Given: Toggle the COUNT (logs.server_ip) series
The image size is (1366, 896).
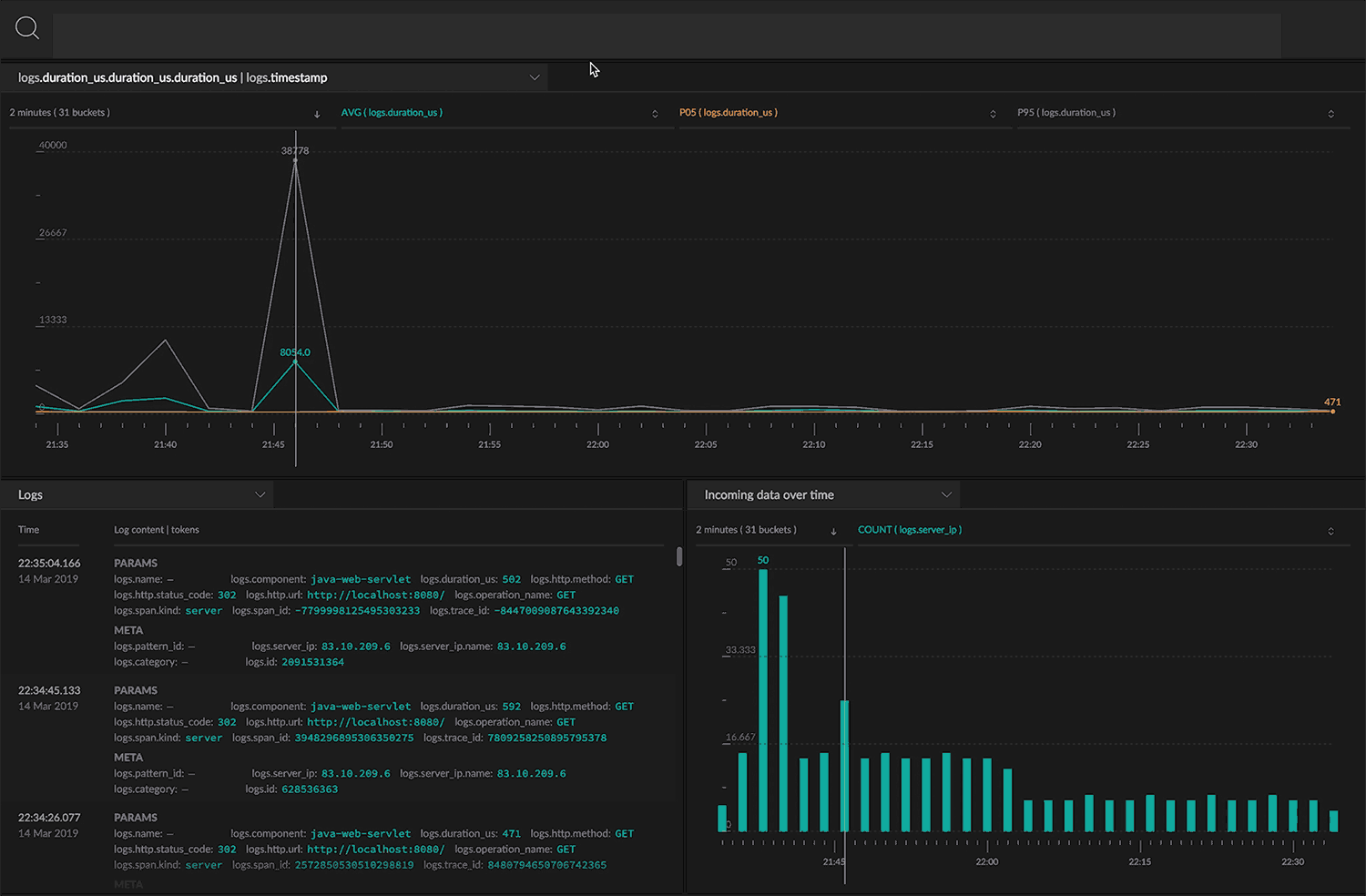Looking at the screenshot, I should tap(909, 529).
